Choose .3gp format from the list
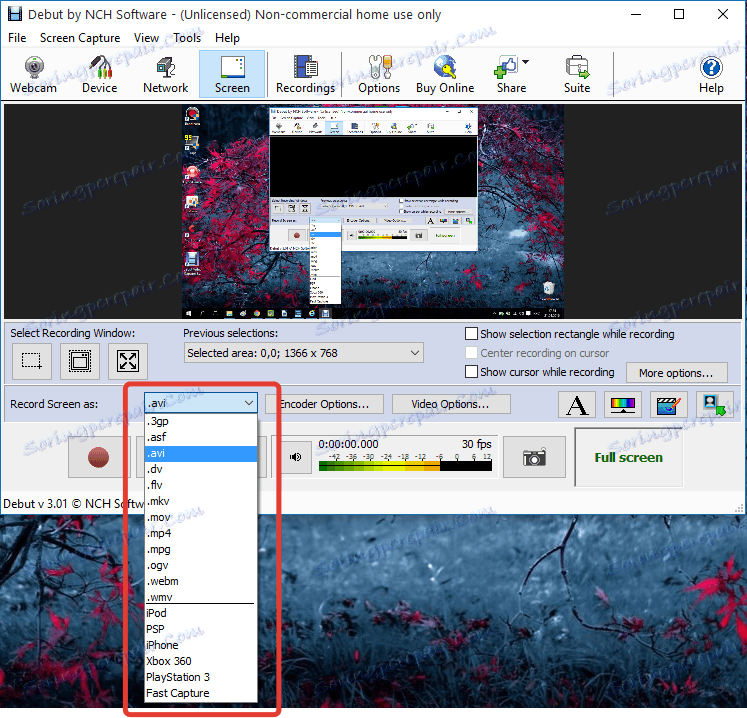Viewport: 747px width, 718px height. click(x=201, y=421)
